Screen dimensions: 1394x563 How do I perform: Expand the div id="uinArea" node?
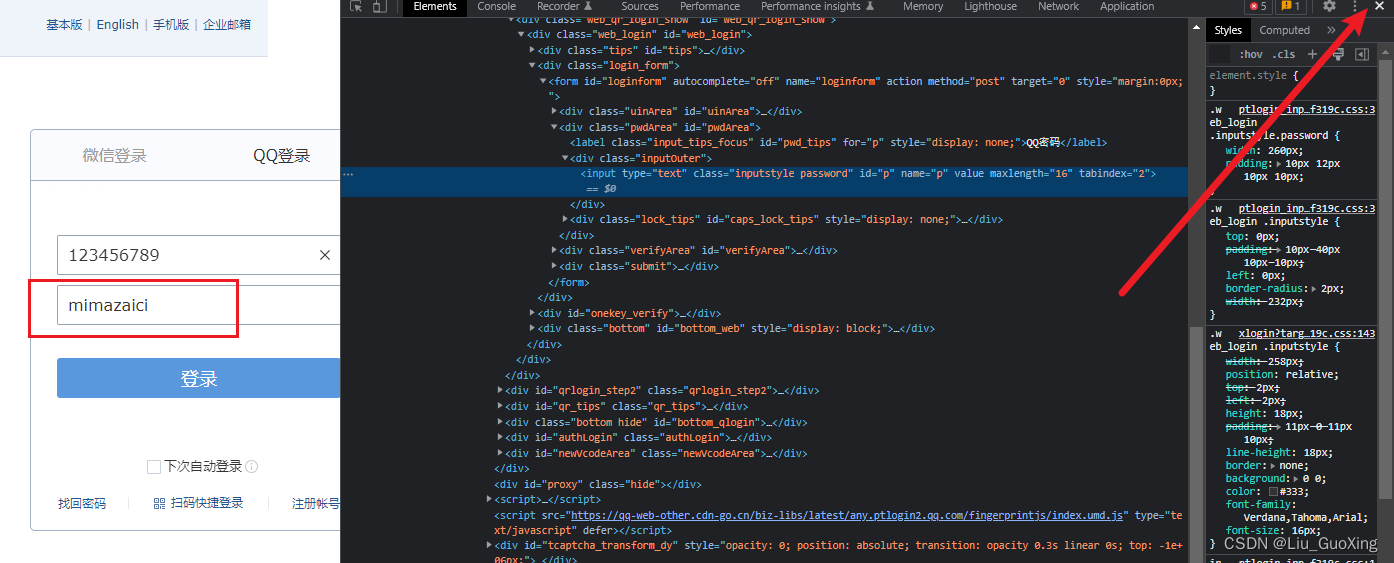[x=554, y=112]
